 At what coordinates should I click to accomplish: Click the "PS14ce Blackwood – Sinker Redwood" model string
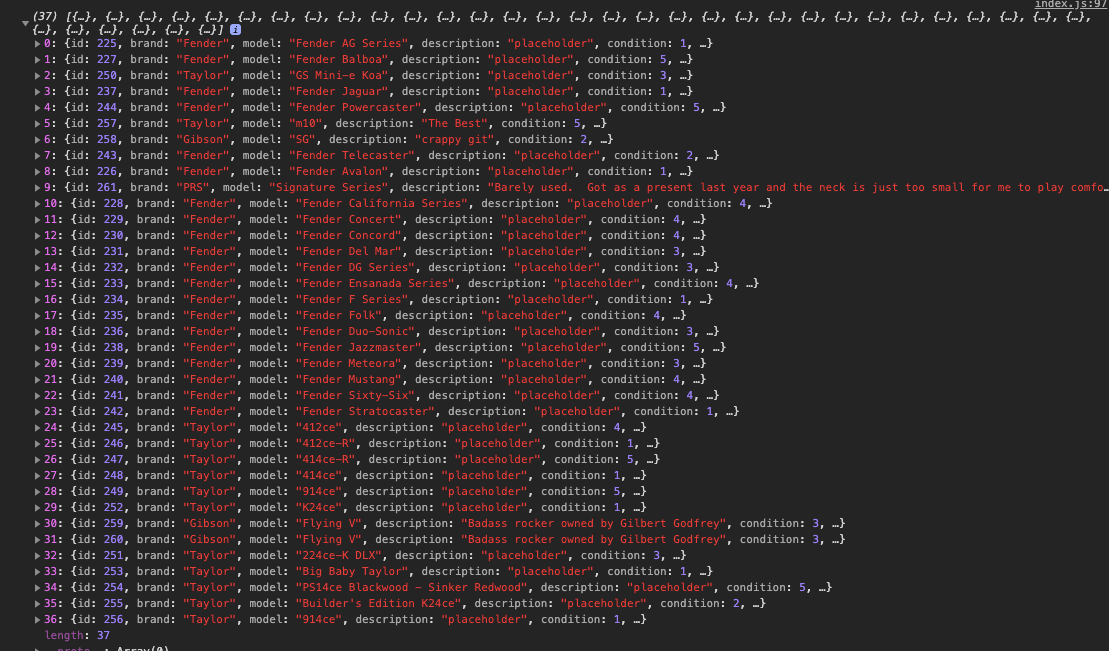click(x=412, y=587)
